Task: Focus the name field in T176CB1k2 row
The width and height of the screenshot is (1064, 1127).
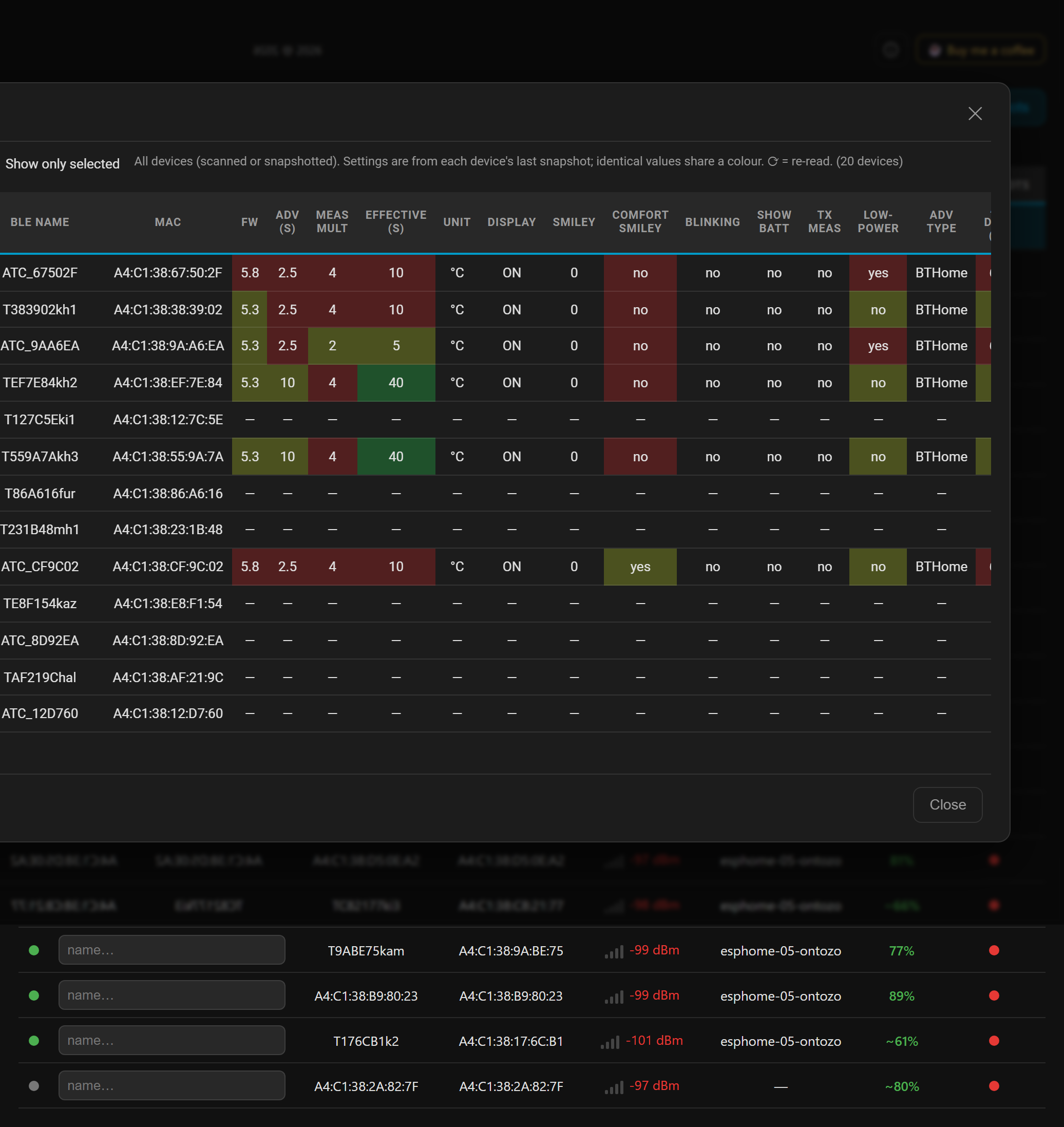Action: (172, 1041)
